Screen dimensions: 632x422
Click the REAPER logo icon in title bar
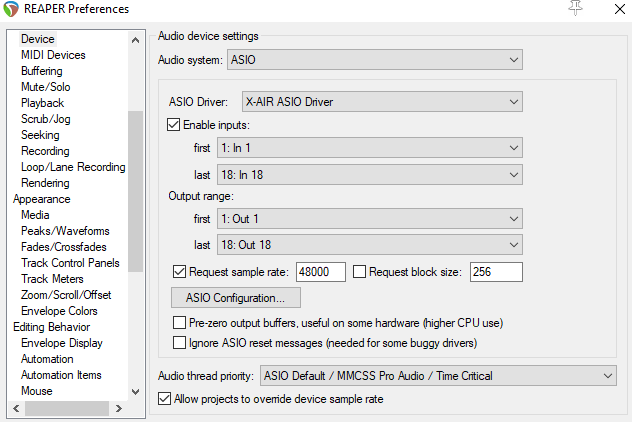tap(10, 9)
